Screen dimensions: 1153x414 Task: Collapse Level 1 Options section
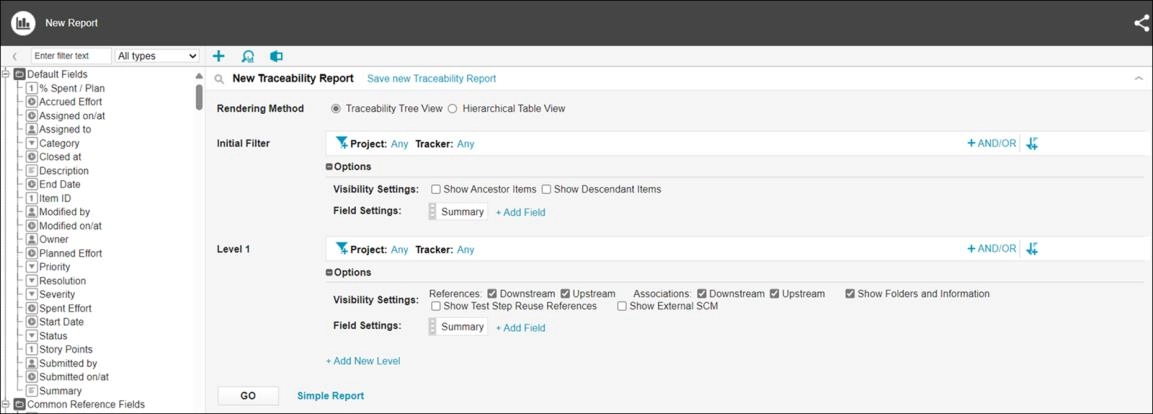329,273
